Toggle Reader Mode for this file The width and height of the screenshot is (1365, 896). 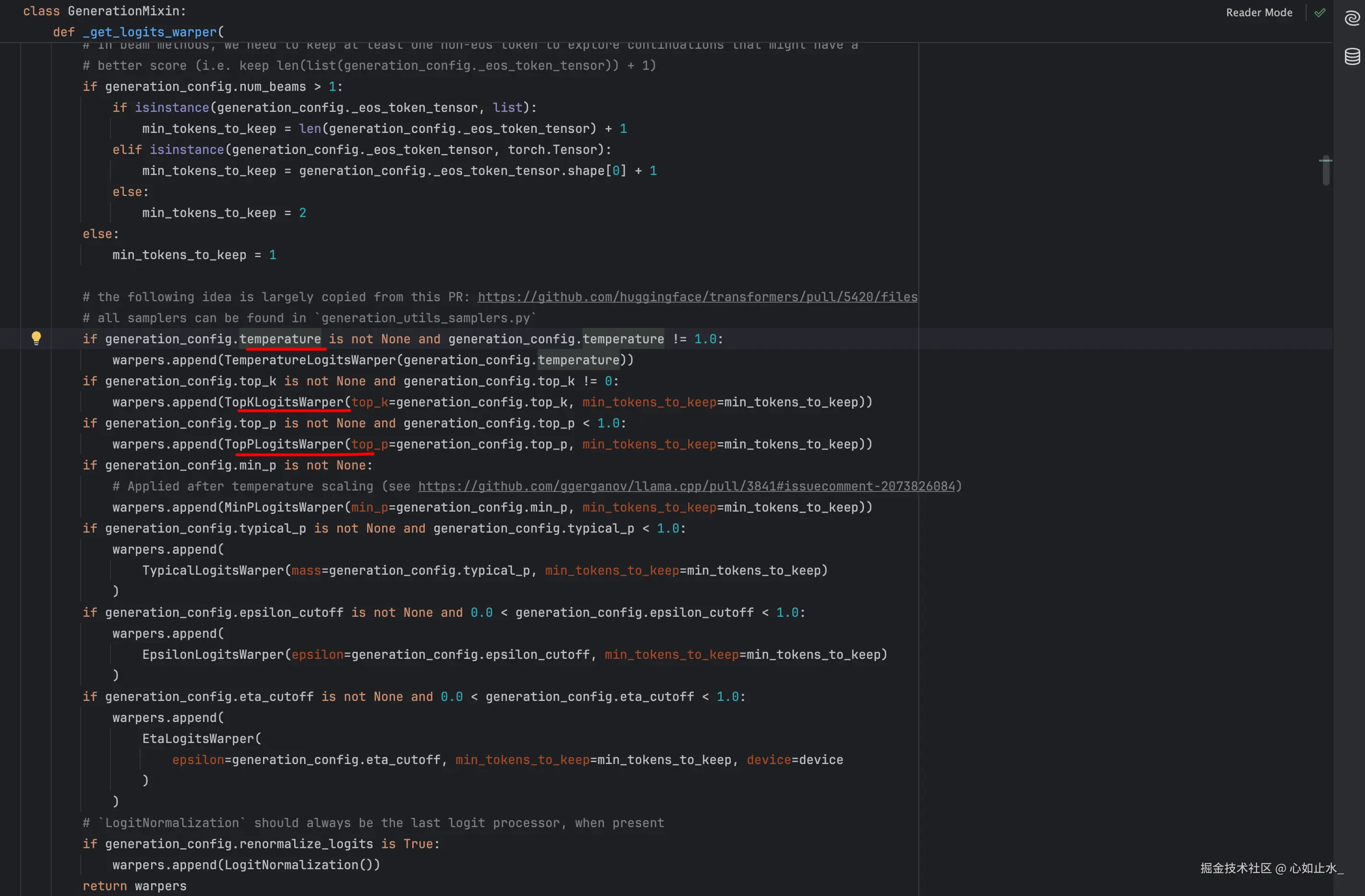coord(1259,12)
